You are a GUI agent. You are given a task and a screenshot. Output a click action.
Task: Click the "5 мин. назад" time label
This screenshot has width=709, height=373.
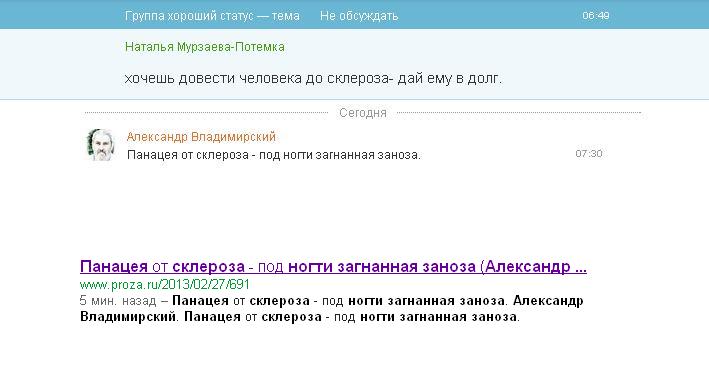[x=118, y=301]
